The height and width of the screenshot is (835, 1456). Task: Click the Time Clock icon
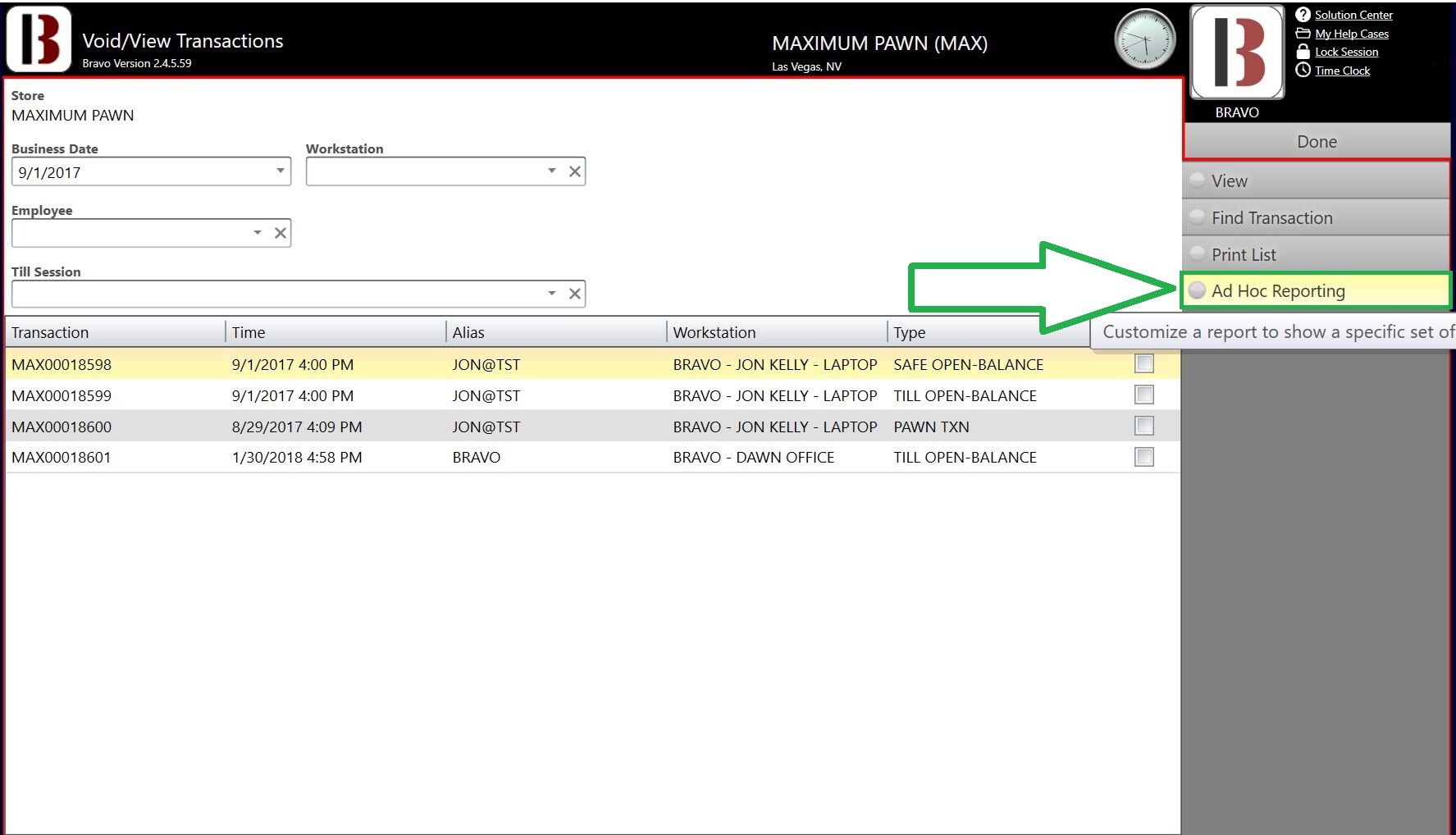pos(1303,70)
